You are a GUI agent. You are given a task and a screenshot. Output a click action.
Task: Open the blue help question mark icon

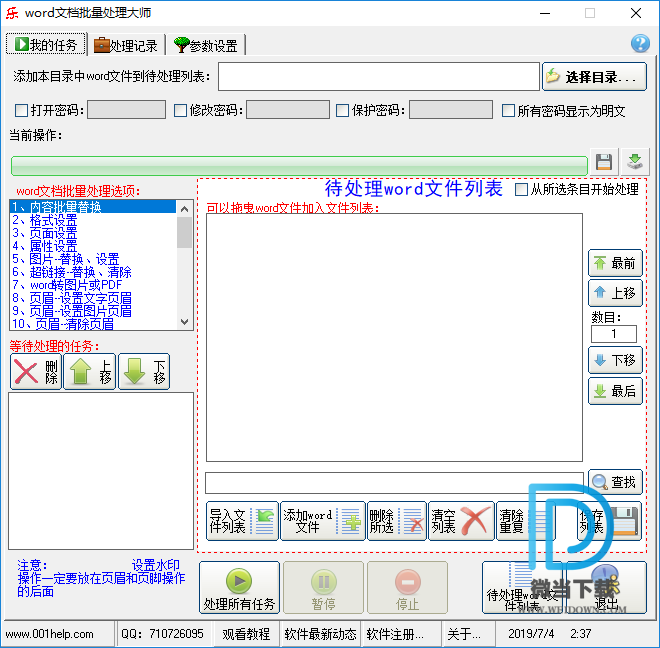pos(640,44)
